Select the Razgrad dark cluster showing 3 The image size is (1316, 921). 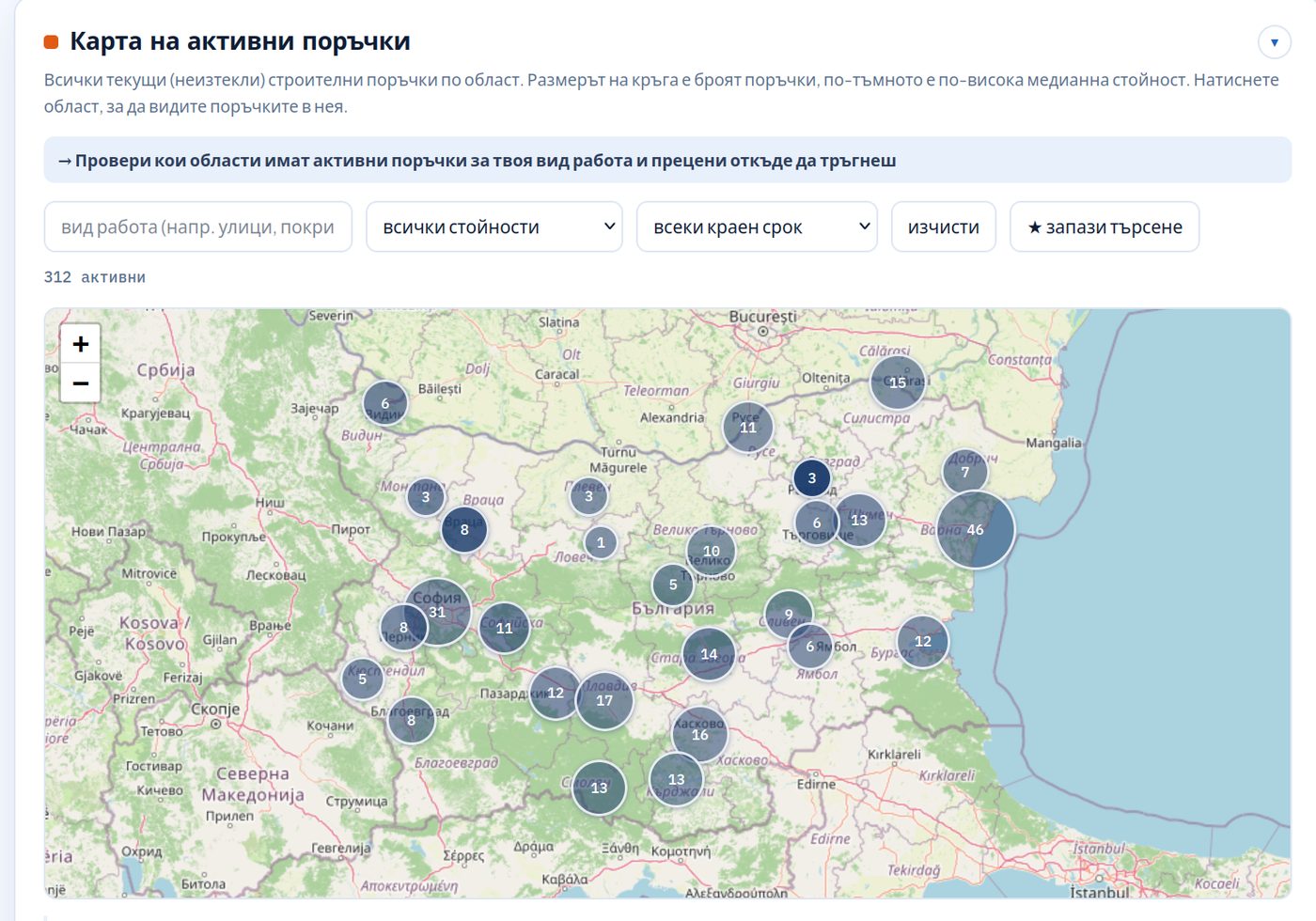(812, 477)
